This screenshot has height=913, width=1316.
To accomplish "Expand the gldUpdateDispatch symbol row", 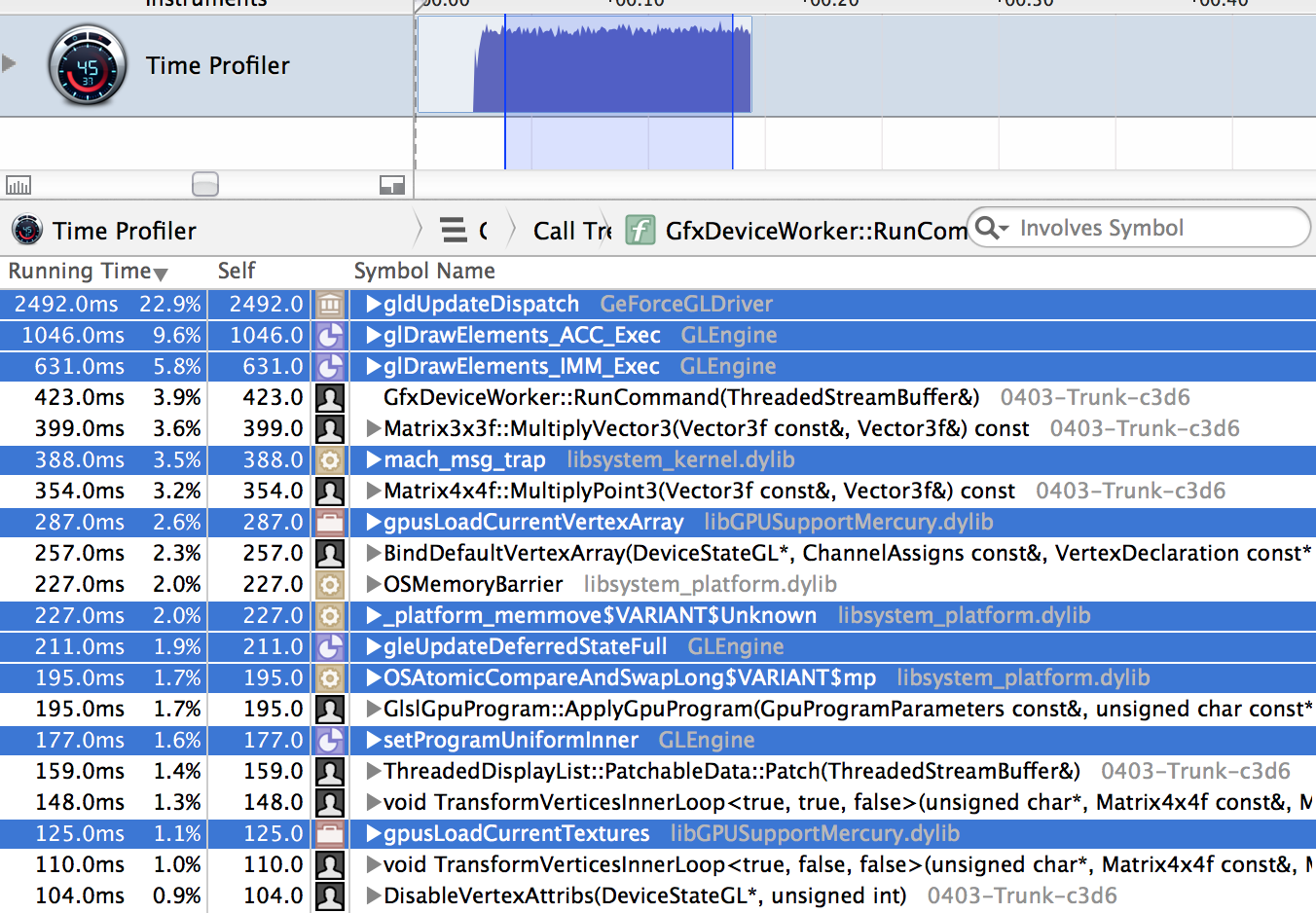I will 373,305.
